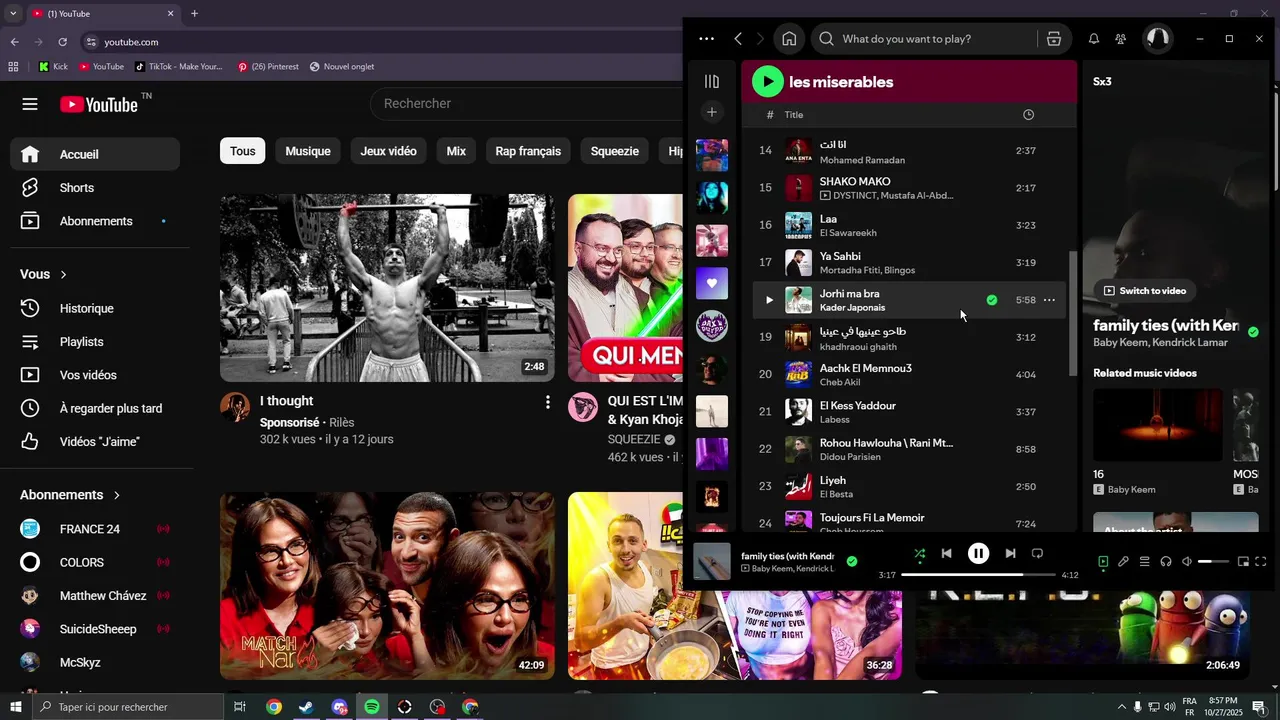Sort the playlist by Title column

click(x=794, y=115)
